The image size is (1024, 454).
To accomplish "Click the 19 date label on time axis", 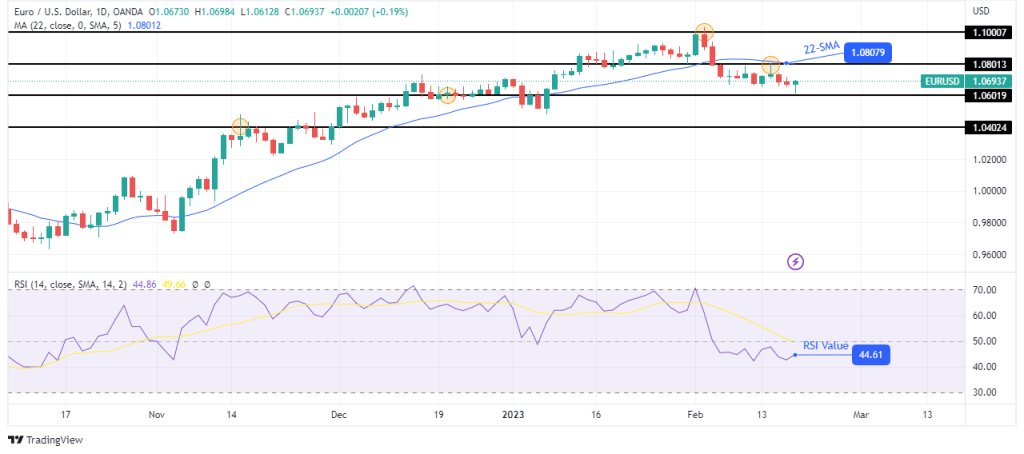I will click(439, 415).
